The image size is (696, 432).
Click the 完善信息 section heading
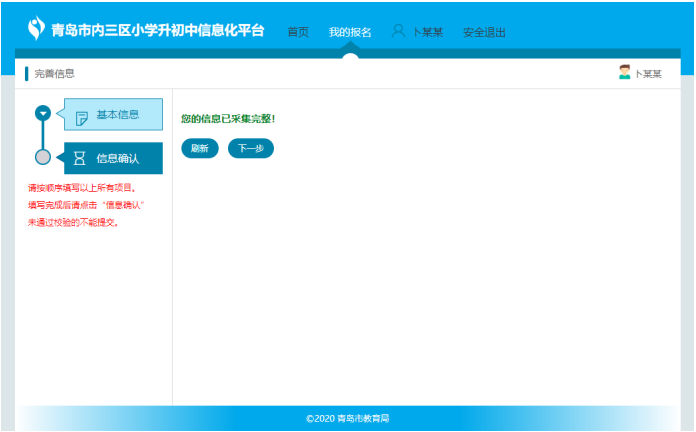click(x=54, y=73)
